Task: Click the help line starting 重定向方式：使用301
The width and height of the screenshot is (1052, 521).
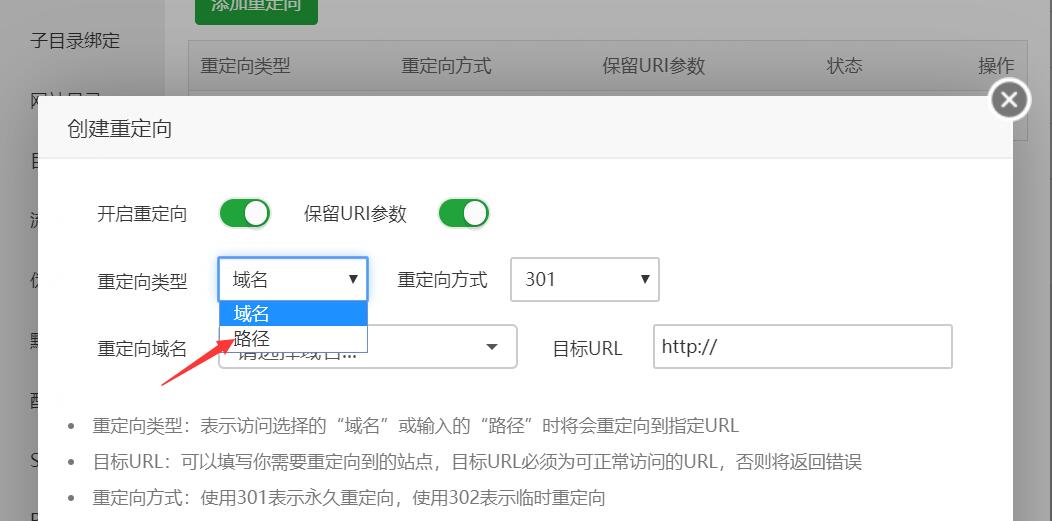Action: pyautogui.click(x=349, y=498)
